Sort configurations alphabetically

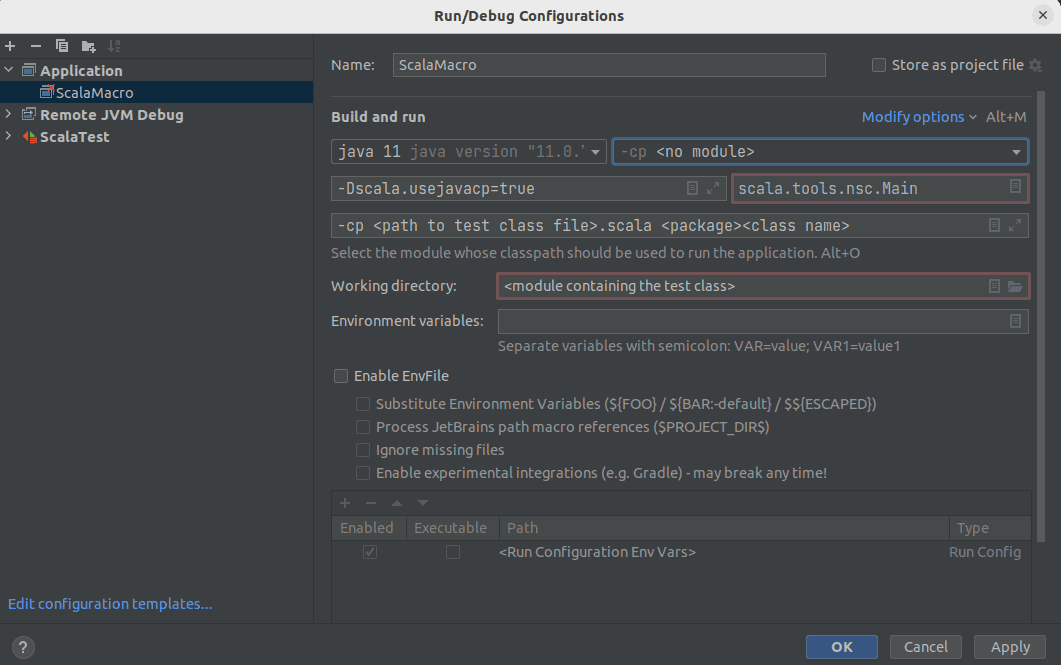[x=114, y=46]
